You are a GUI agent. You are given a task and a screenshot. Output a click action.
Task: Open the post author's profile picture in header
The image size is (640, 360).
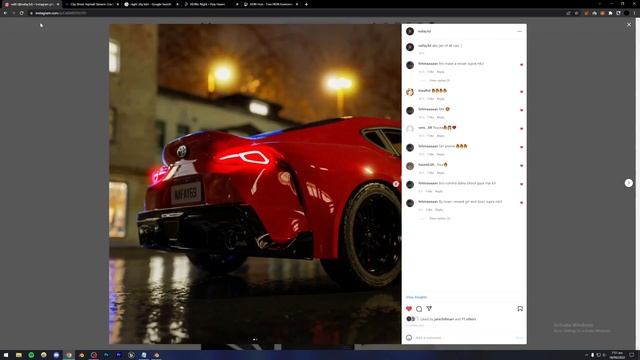(410, 31)
